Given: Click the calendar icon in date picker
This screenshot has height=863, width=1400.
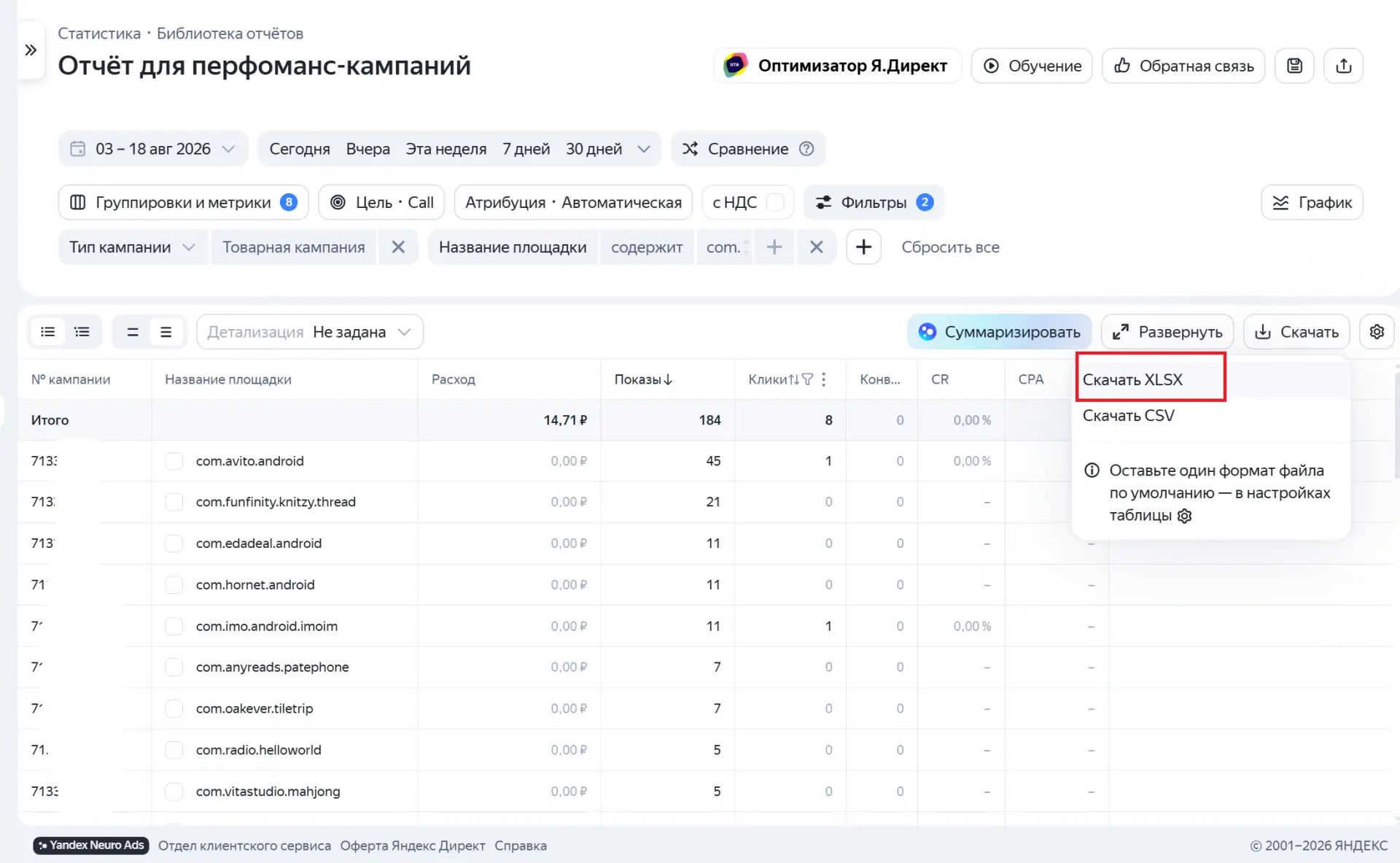Looking at the screenshot, I should coord(78,149).
